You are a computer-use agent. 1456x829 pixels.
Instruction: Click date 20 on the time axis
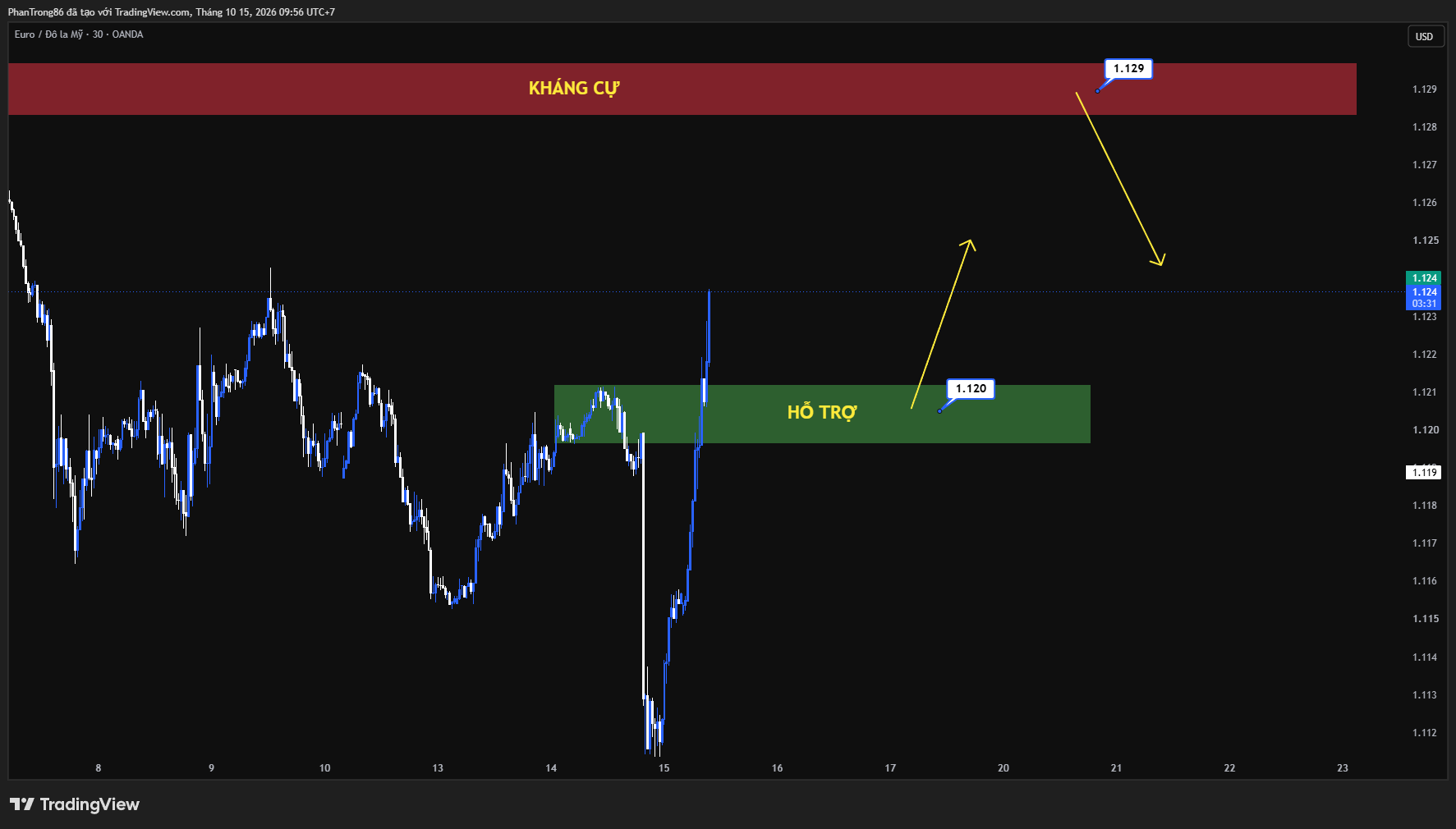(1004, 768)
